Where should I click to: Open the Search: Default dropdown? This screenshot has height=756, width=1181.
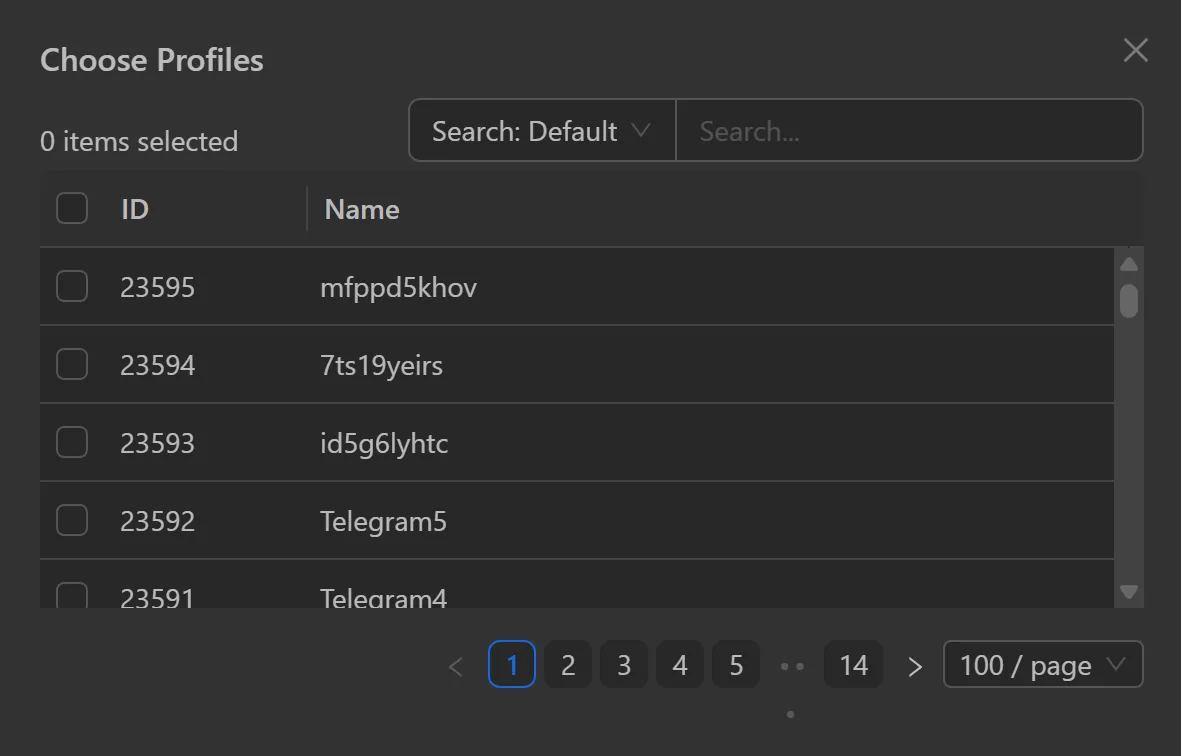coord(540,130)
